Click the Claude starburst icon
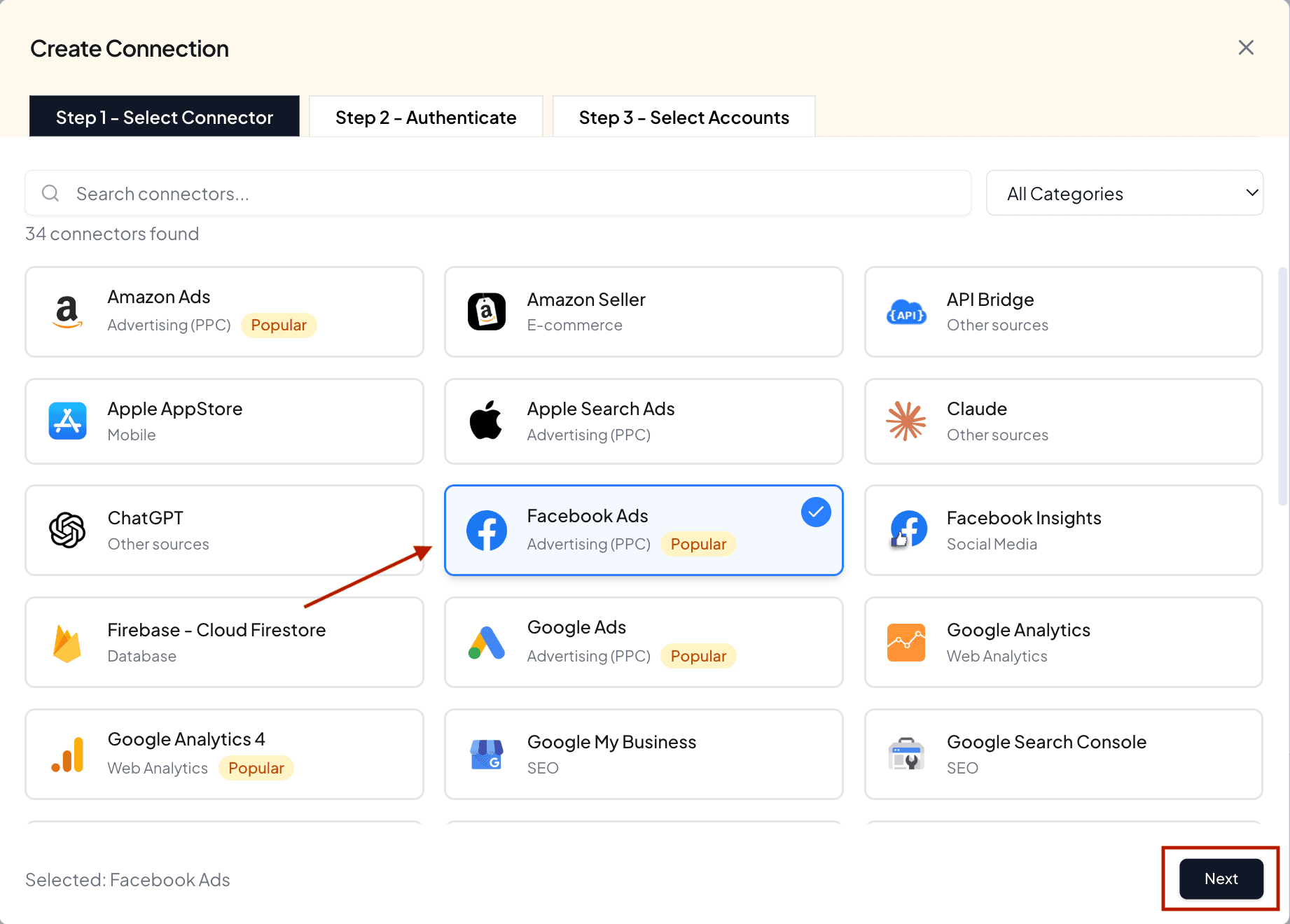The width and height of the screenshot is (1290, 924). (x=906, y=421)
